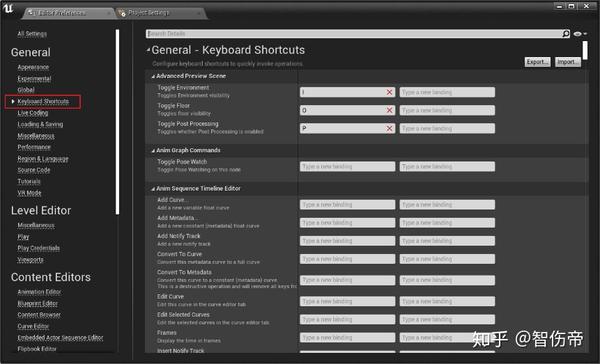The height and width of the screenshot is (364, 600).
Task: Open the Region & Language settings
Action: click(43, 158)
